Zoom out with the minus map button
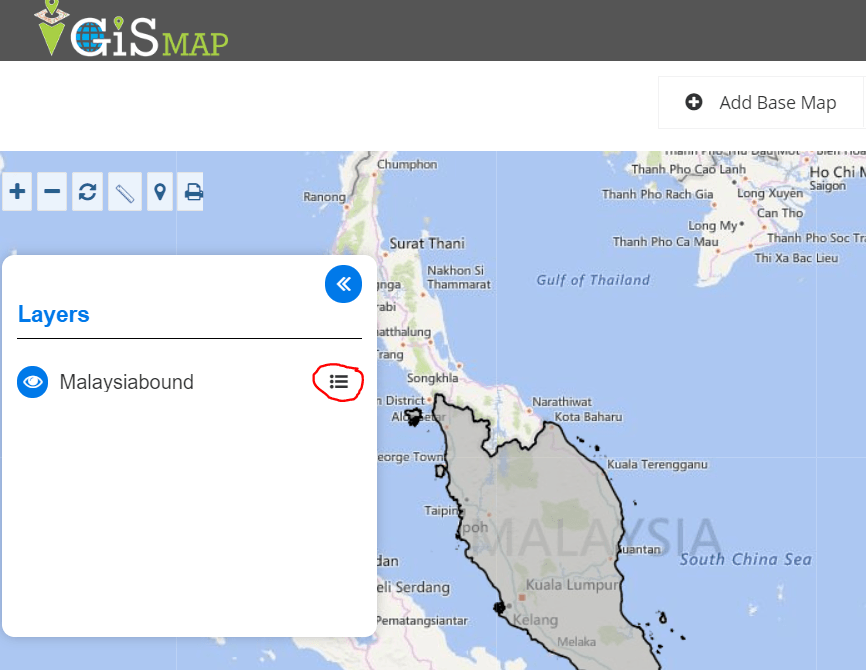 52,192
